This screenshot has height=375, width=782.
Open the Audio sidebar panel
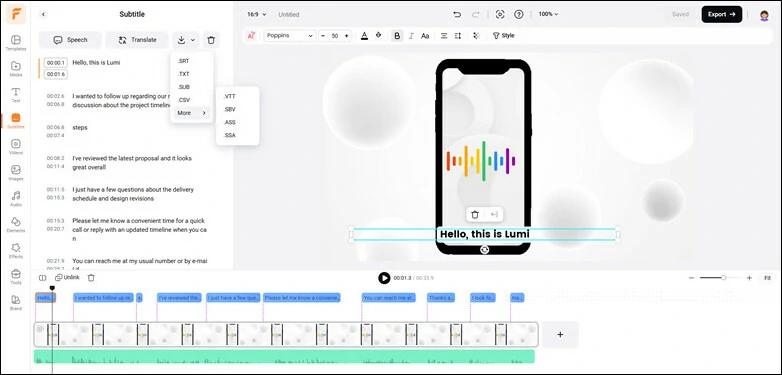[16, 198]
